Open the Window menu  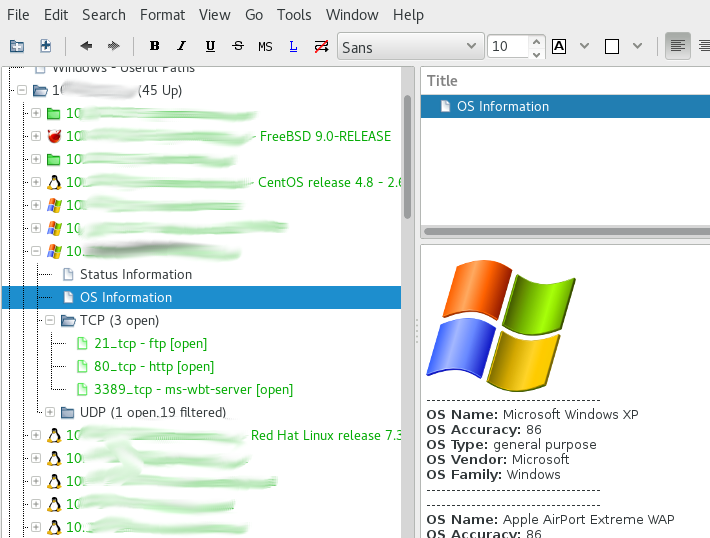pyautogui.click(x=352, y=14)
